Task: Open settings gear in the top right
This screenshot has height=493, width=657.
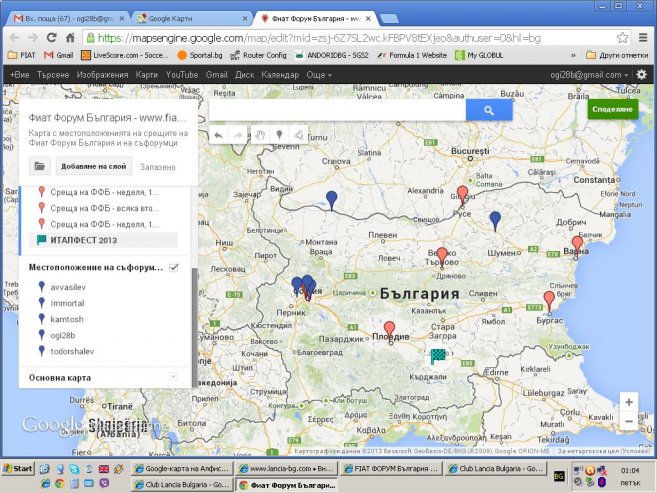Action: [641, 75]
